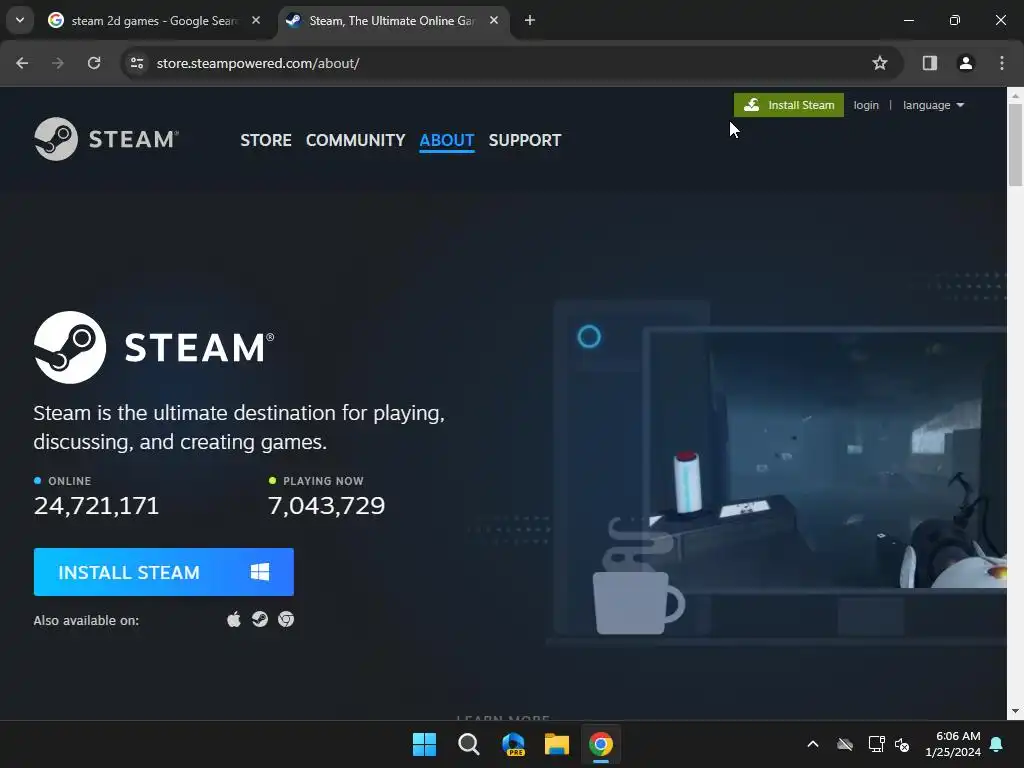Click the green Install Steam button

[789, 105]
